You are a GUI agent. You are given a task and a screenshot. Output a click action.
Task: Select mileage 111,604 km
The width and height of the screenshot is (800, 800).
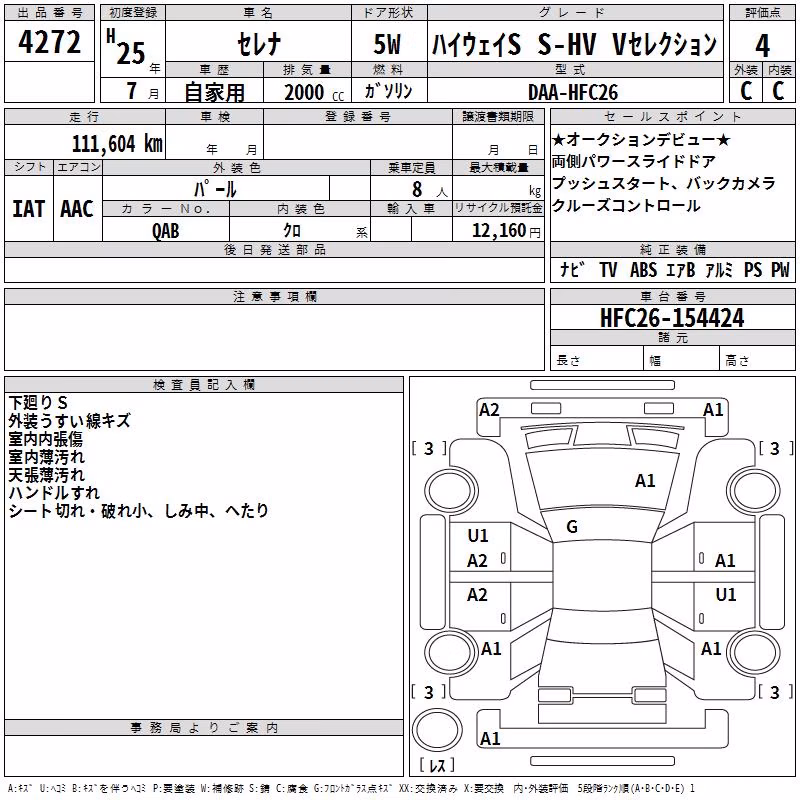click(x=117, y=144)
